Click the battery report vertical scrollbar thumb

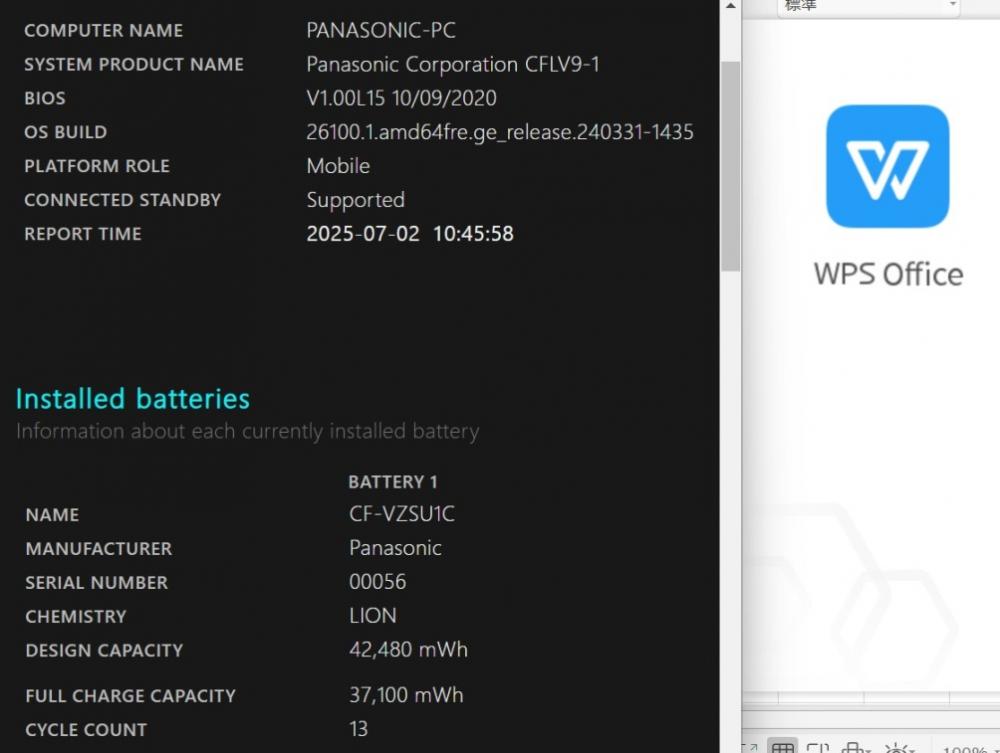731,166
